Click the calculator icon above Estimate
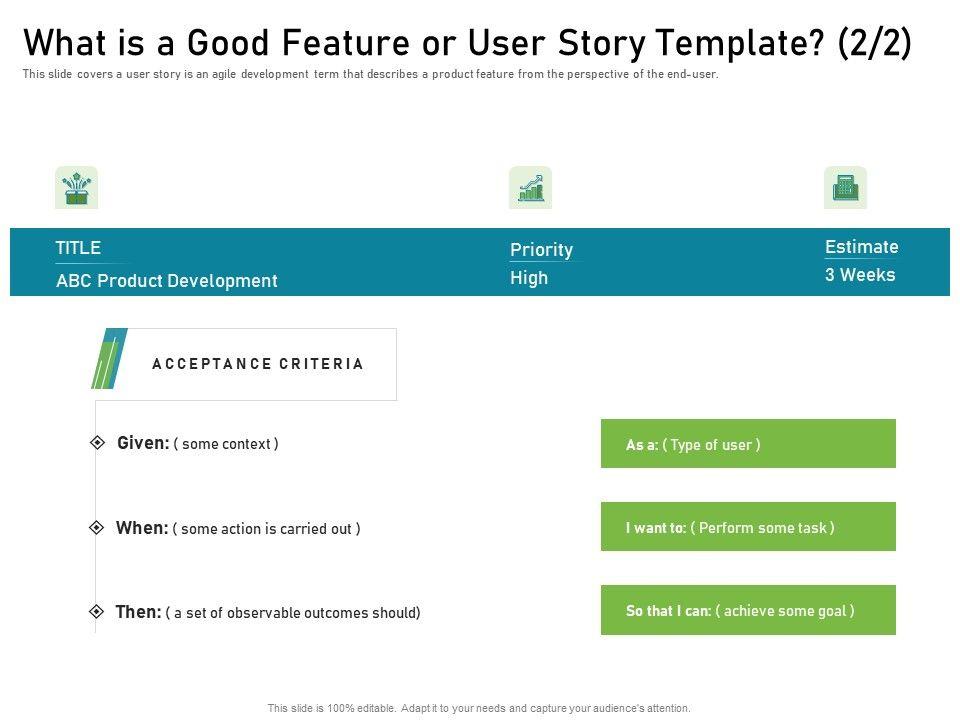This screenshot has width=960, height=720. click(x=845, y=187)
